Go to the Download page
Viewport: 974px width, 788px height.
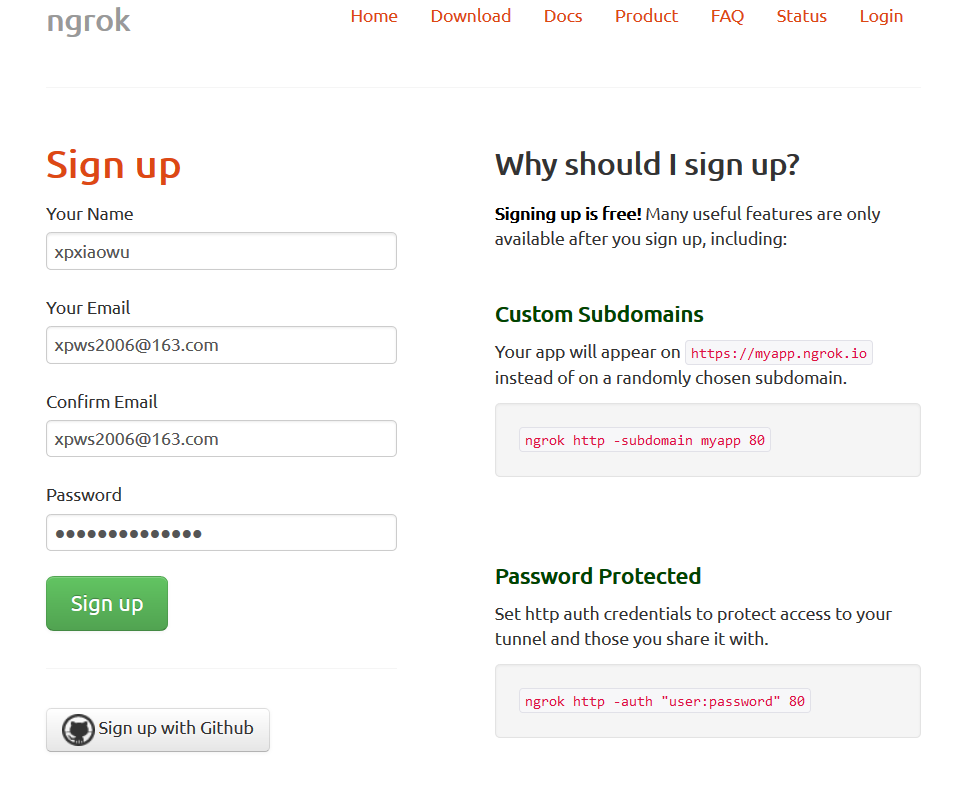click(471, 16)
